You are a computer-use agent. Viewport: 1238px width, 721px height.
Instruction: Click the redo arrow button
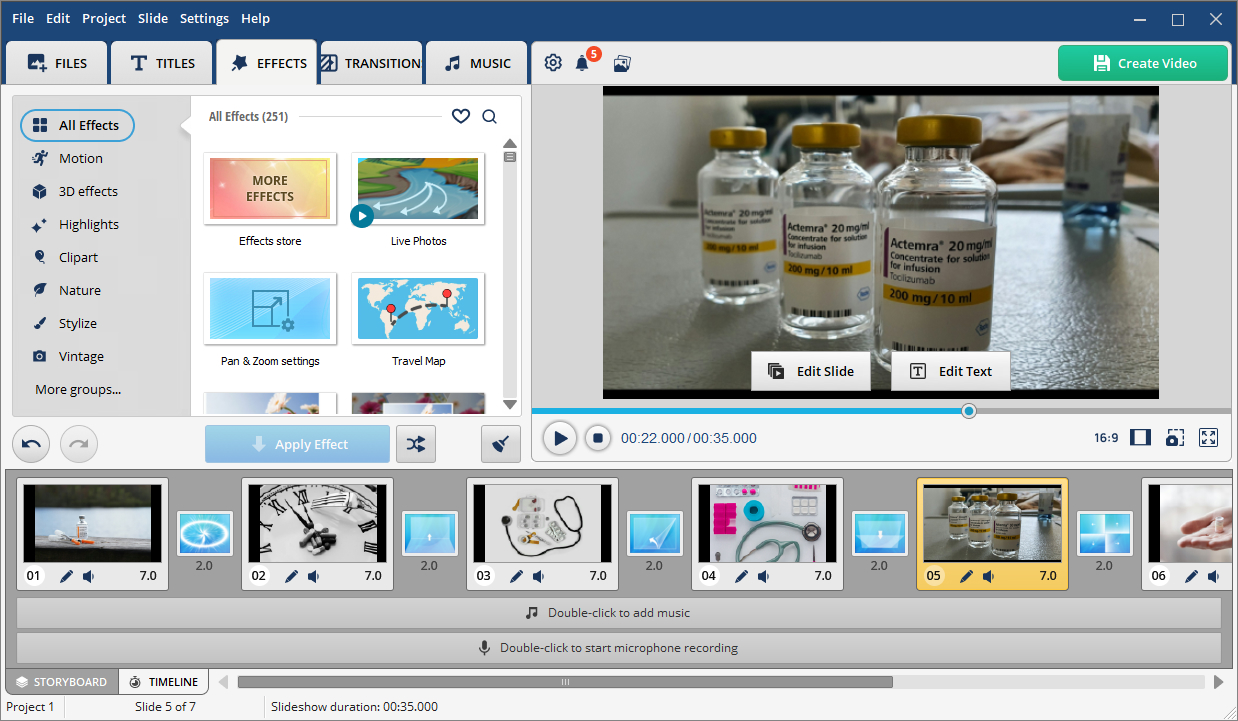click(79, 444)
